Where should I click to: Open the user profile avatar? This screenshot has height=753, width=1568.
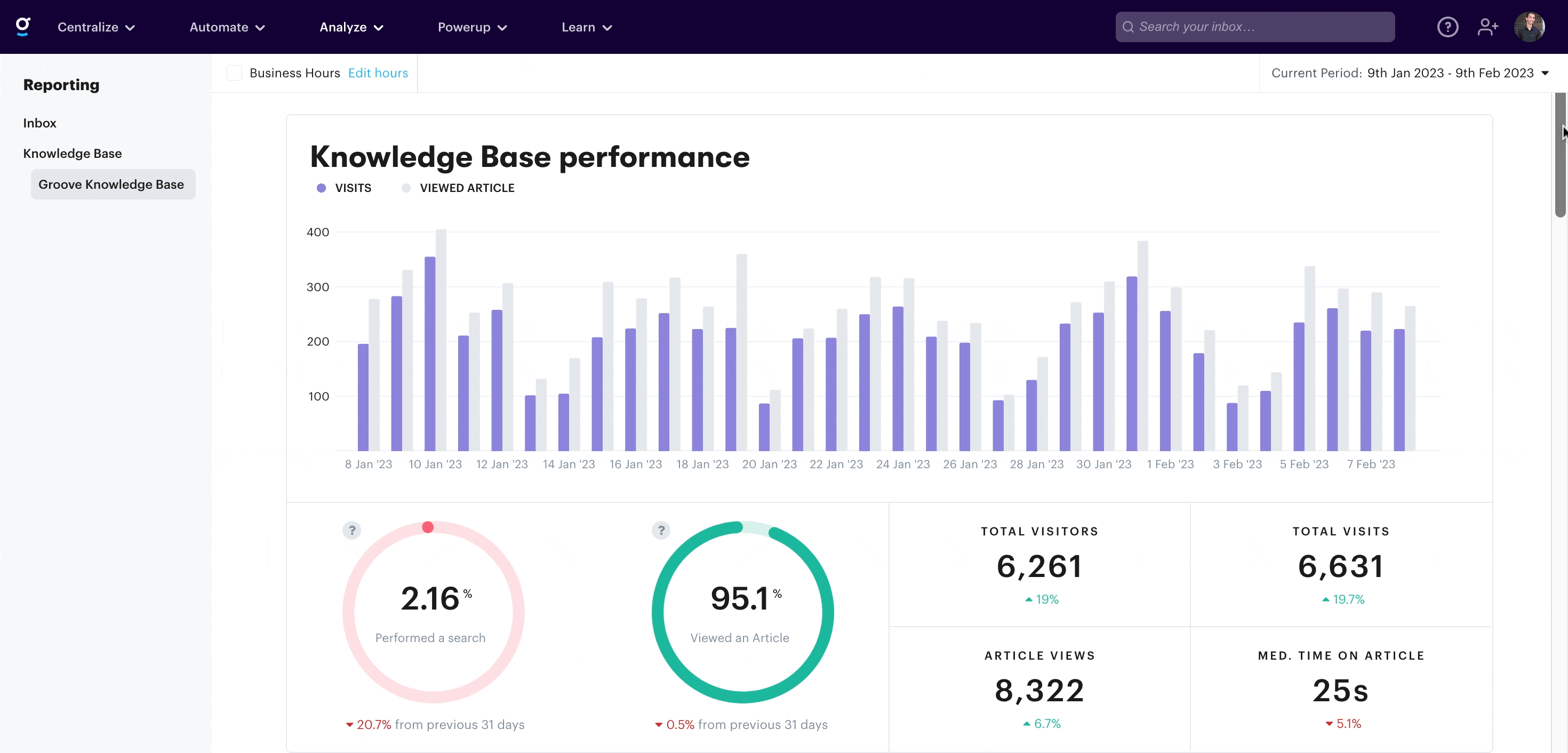1529,27
